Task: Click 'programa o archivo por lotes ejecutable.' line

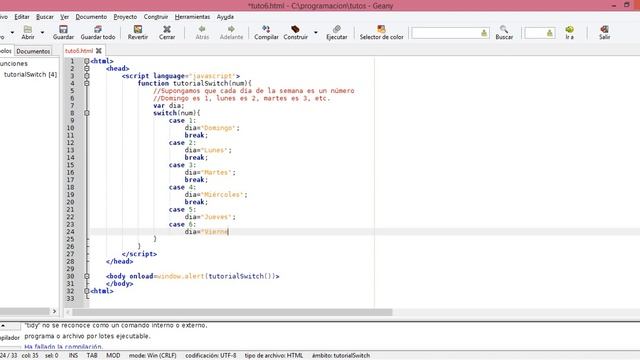Action: point(87,336)
